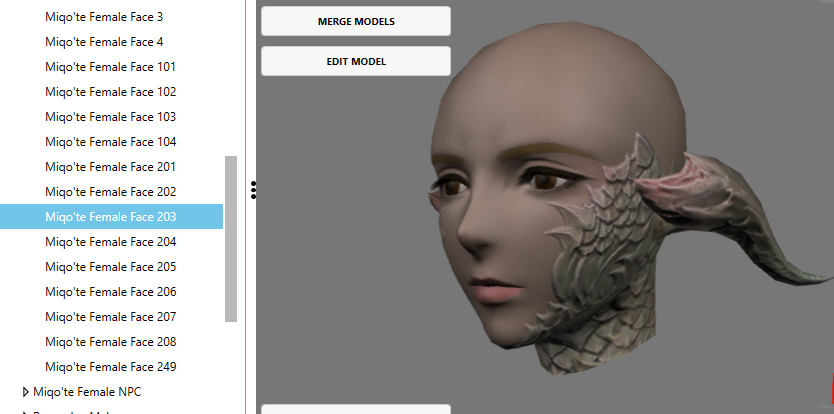Screen dimensions: 834x414
Task: Open Miqo'te Female Face 249
Action: 110,367
